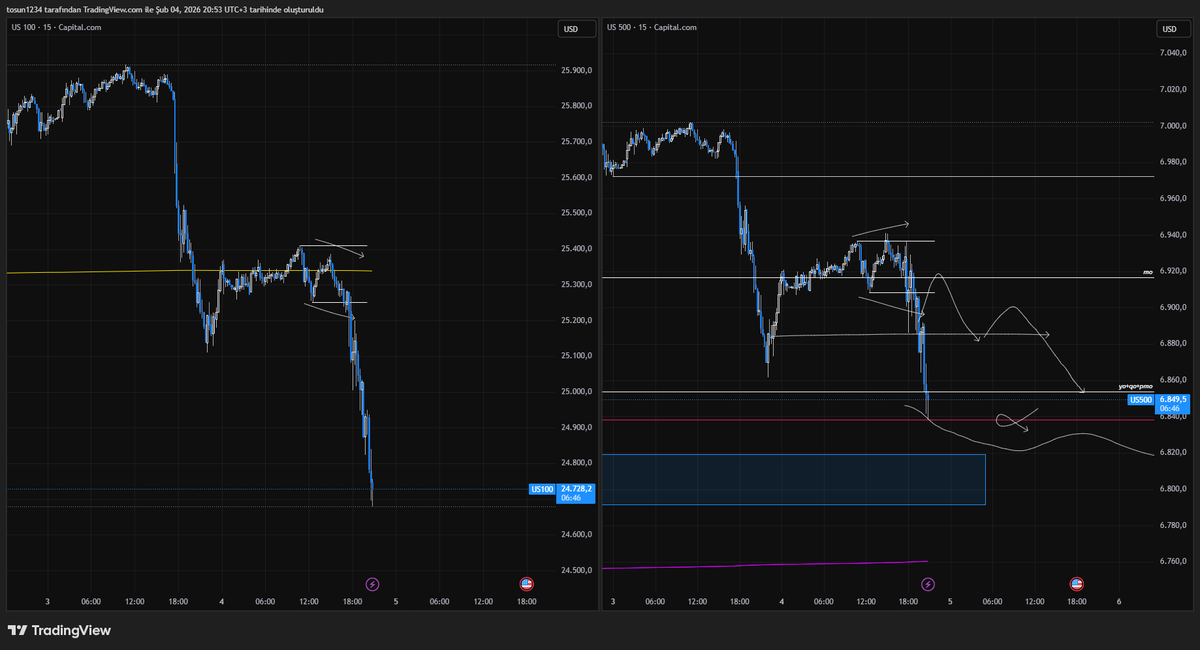
Task: Click the US 100 · 15 · Capital.com chart title
Action: (56, 27)
